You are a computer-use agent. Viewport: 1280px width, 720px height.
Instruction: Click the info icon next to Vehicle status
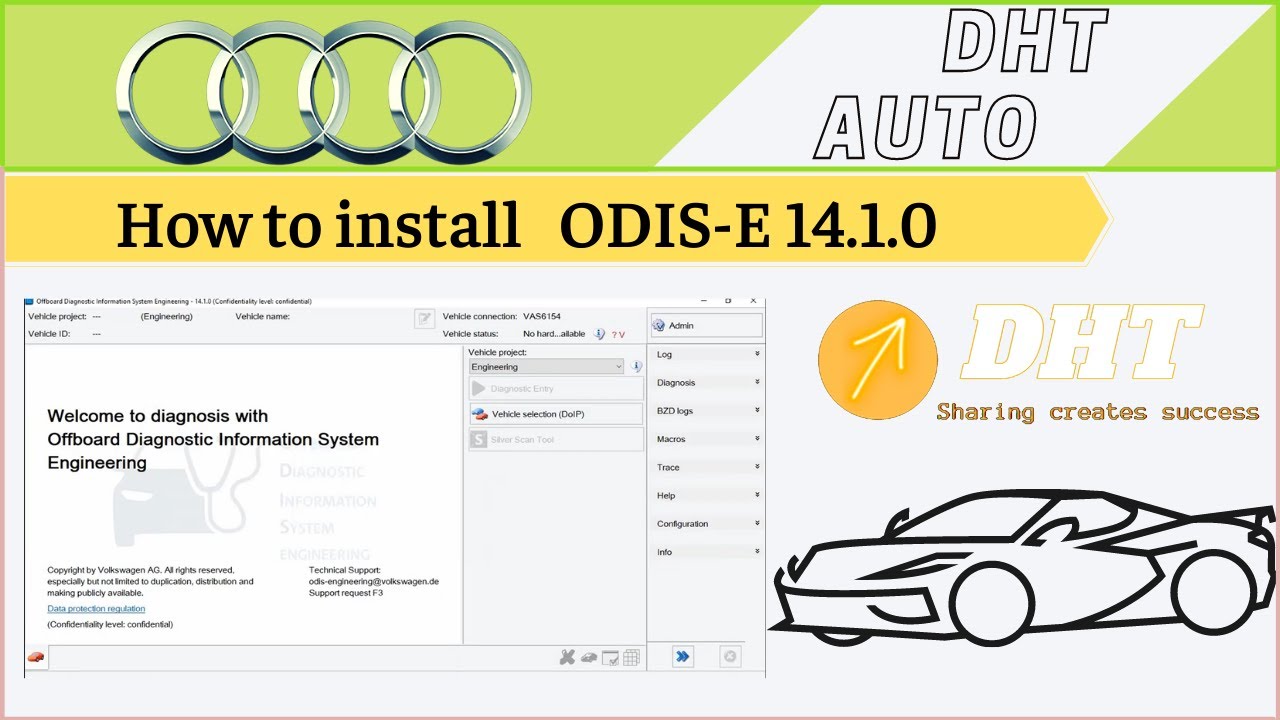click(x=599, y=334)
